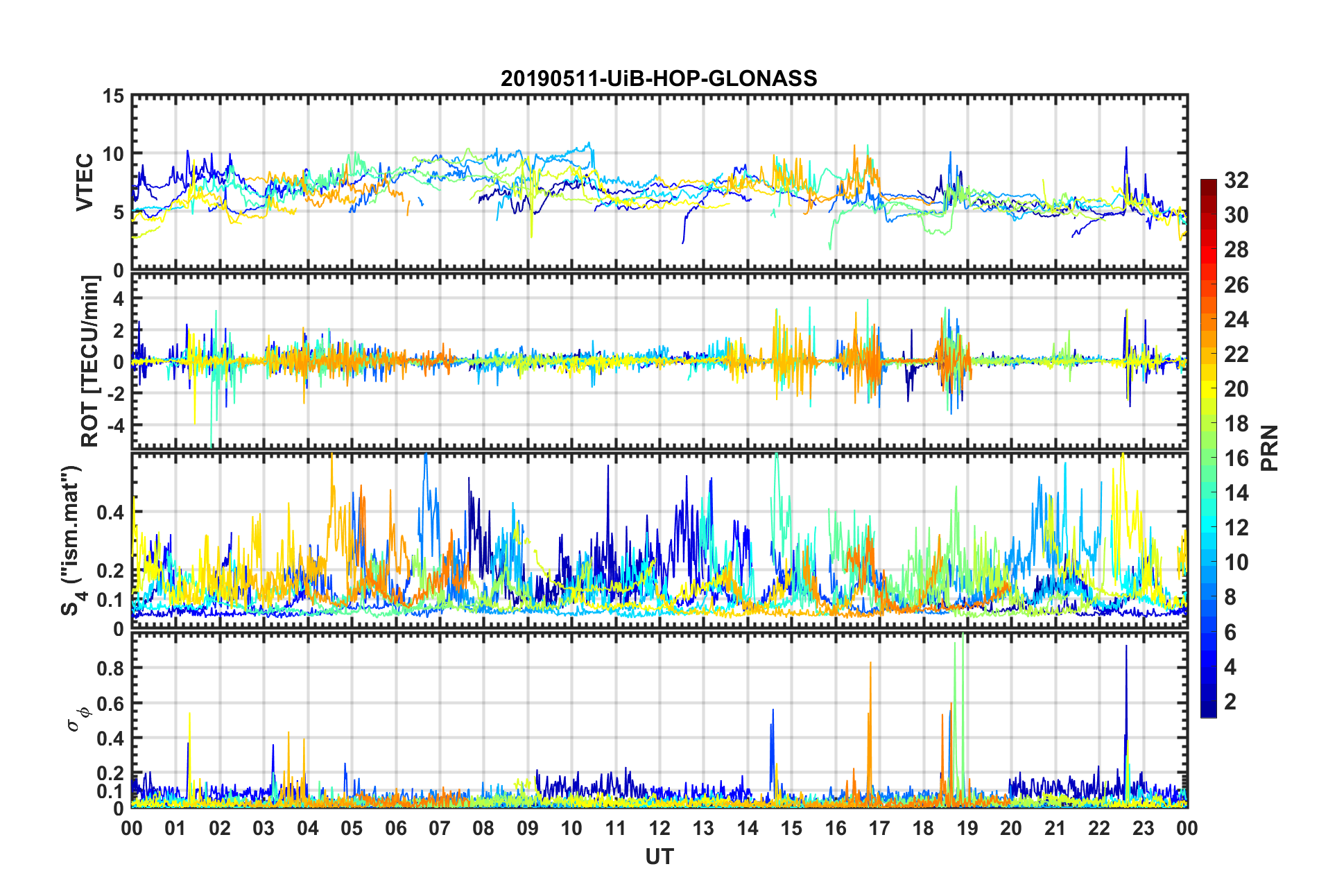Image resolution: width=1319 pixels, height=896 pixels.
Task: Click the colorbar tick value 10
Action: click(x=1236, y=562)
